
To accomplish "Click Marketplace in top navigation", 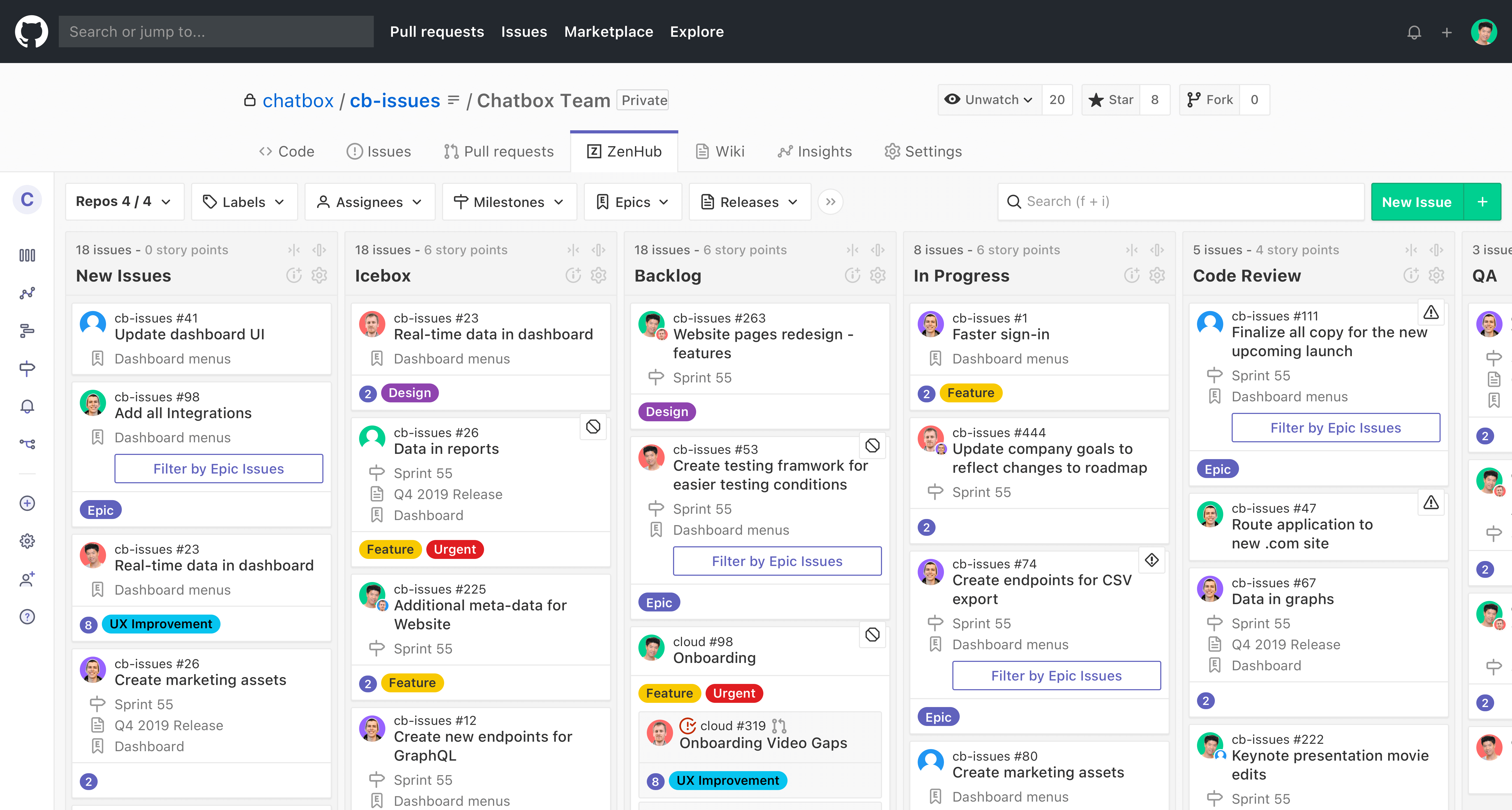I will tap(609, 32).
